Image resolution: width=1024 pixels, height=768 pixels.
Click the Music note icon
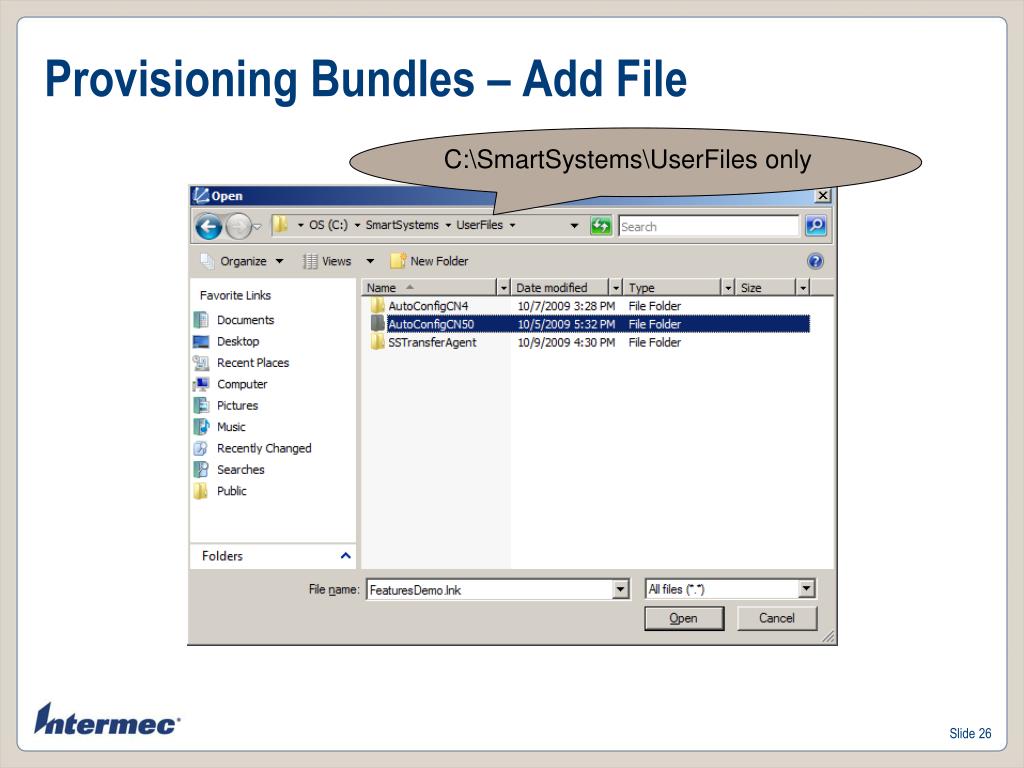click(201, 427)
